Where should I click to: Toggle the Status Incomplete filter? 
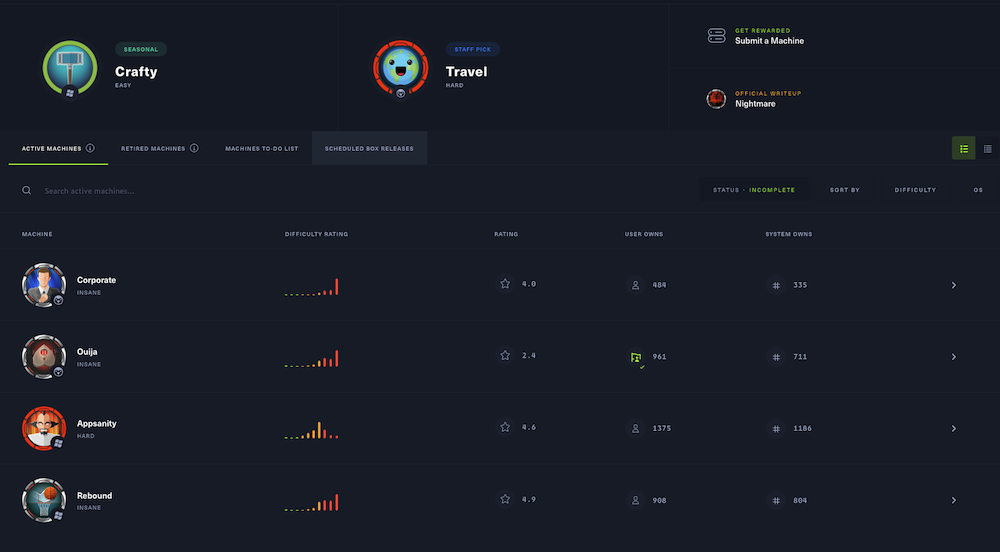(x=753, y=190)
